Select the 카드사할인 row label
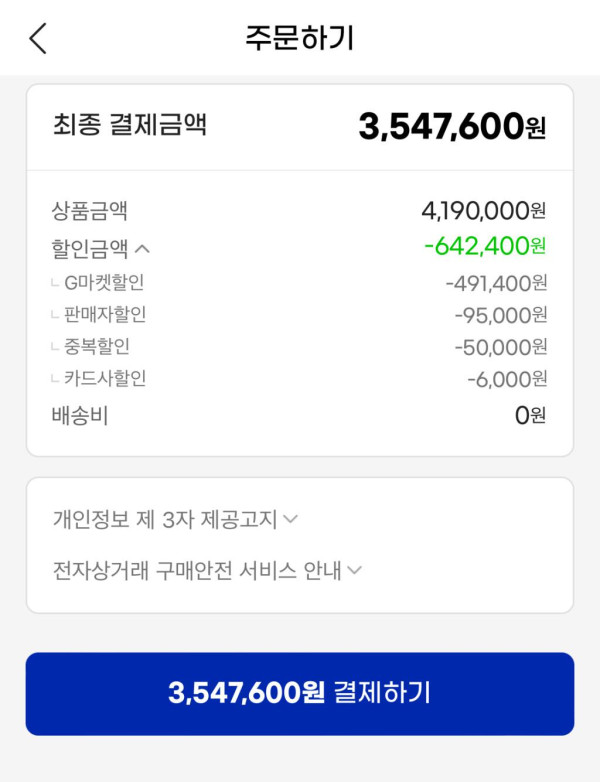 pyautogui.click(x=104, y=379)
